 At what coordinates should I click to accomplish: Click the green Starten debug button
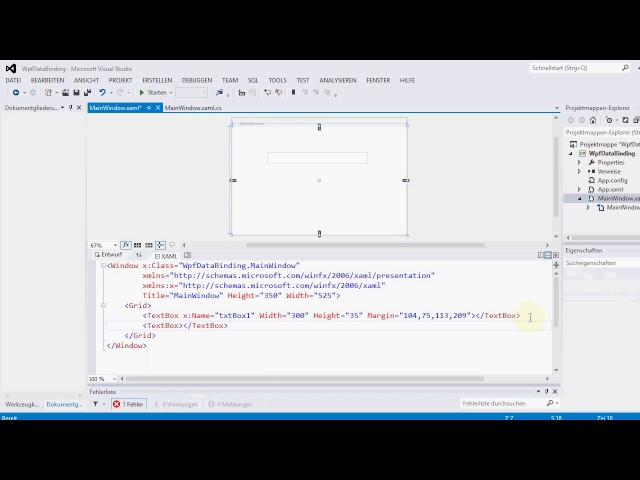pos(152,93)
